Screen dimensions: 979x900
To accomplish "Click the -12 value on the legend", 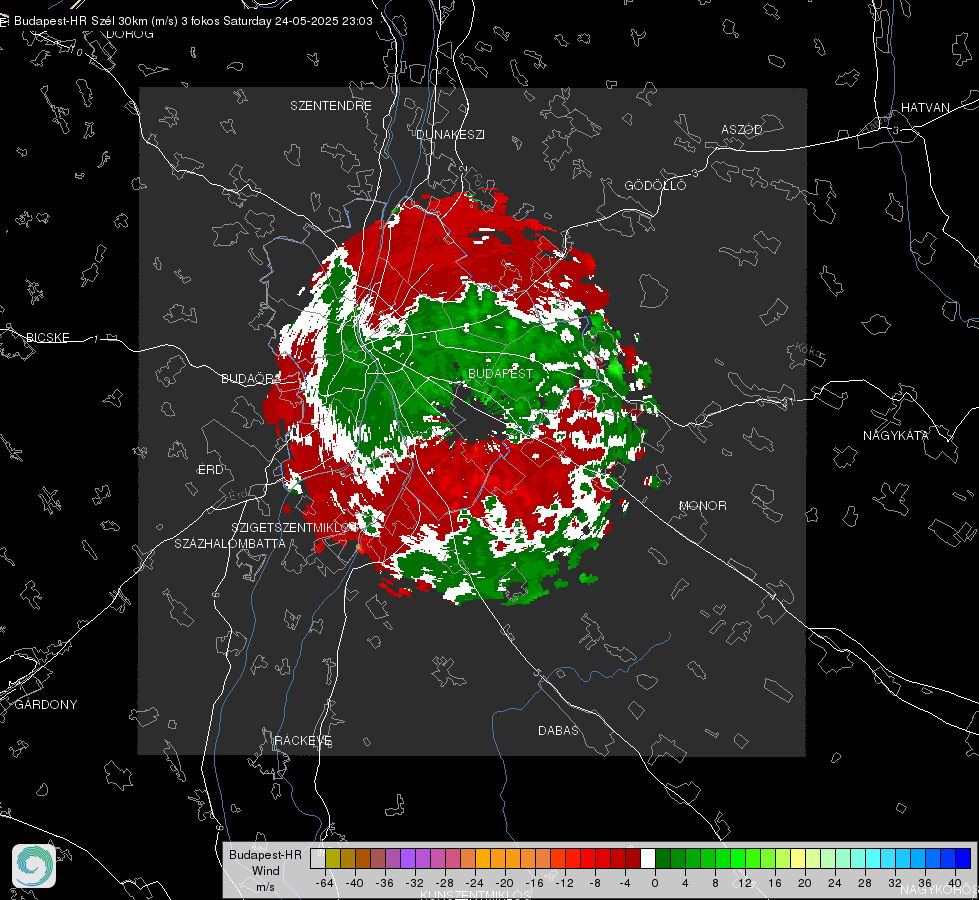I will pyautogui.click(x=564, y=883).
